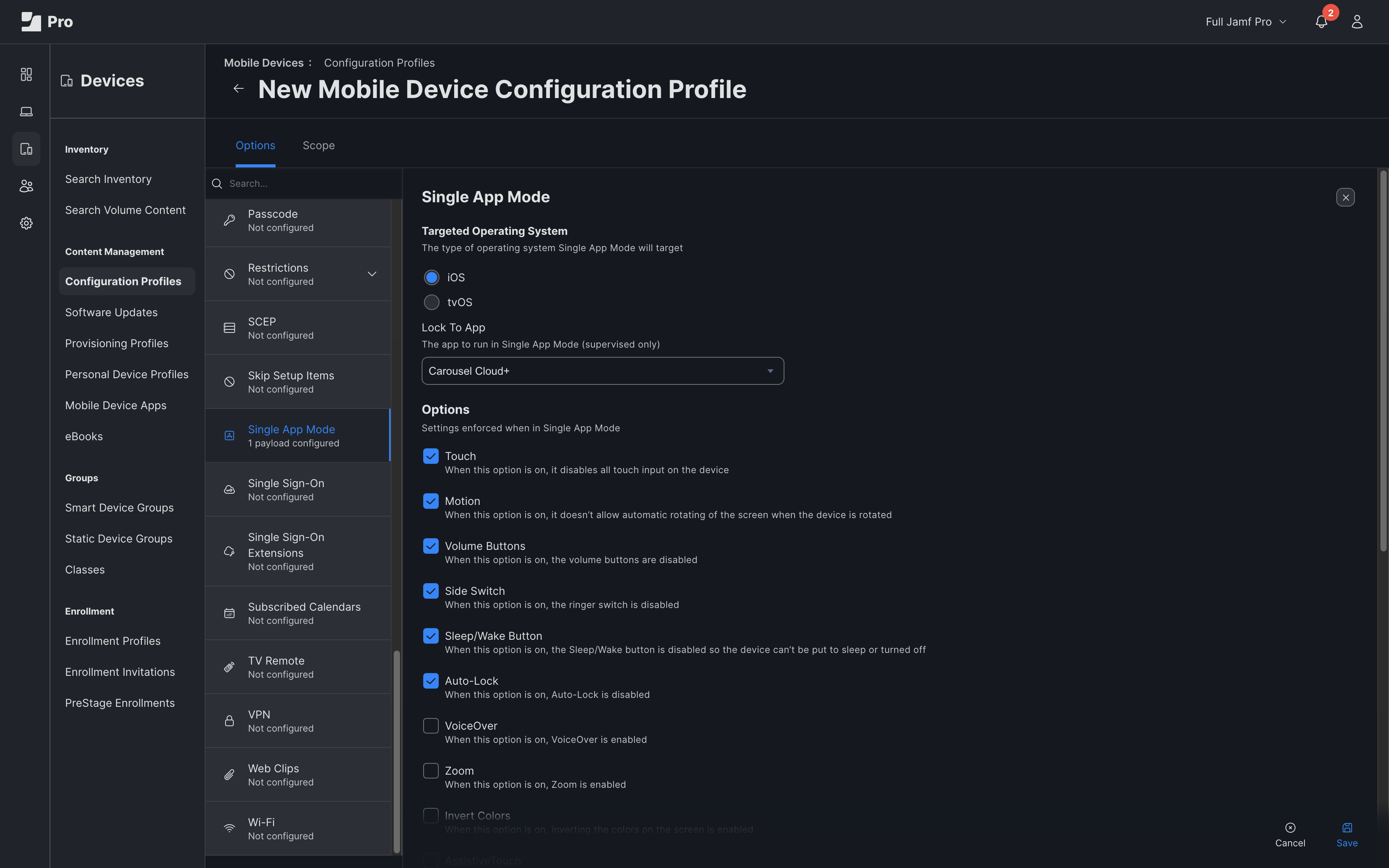Uncheck the Touch checkbox
The image size is (1389, 868).
(431, 456)
